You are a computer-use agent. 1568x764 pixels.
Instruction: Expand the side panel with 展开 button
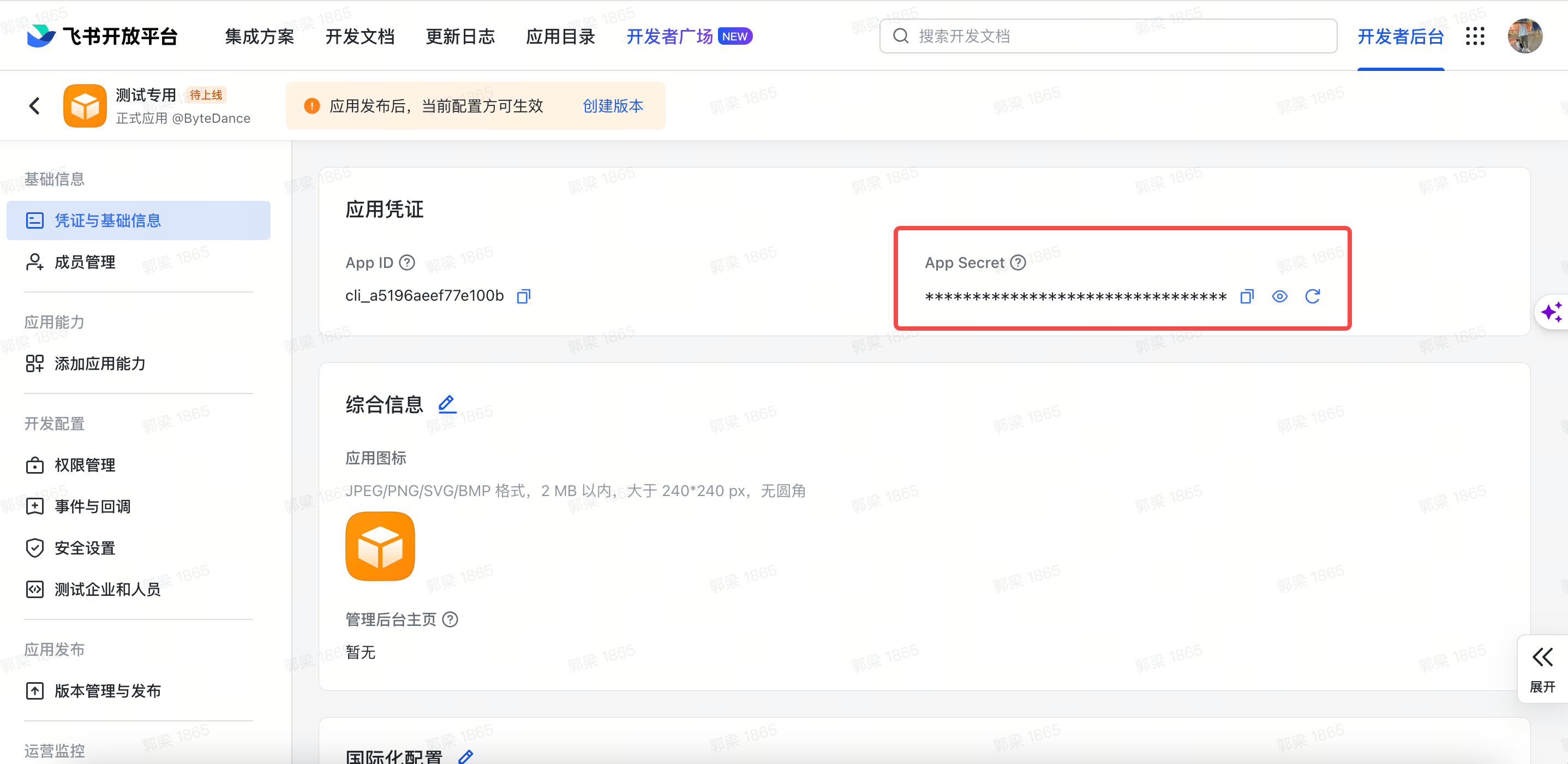pos(1542,670)
